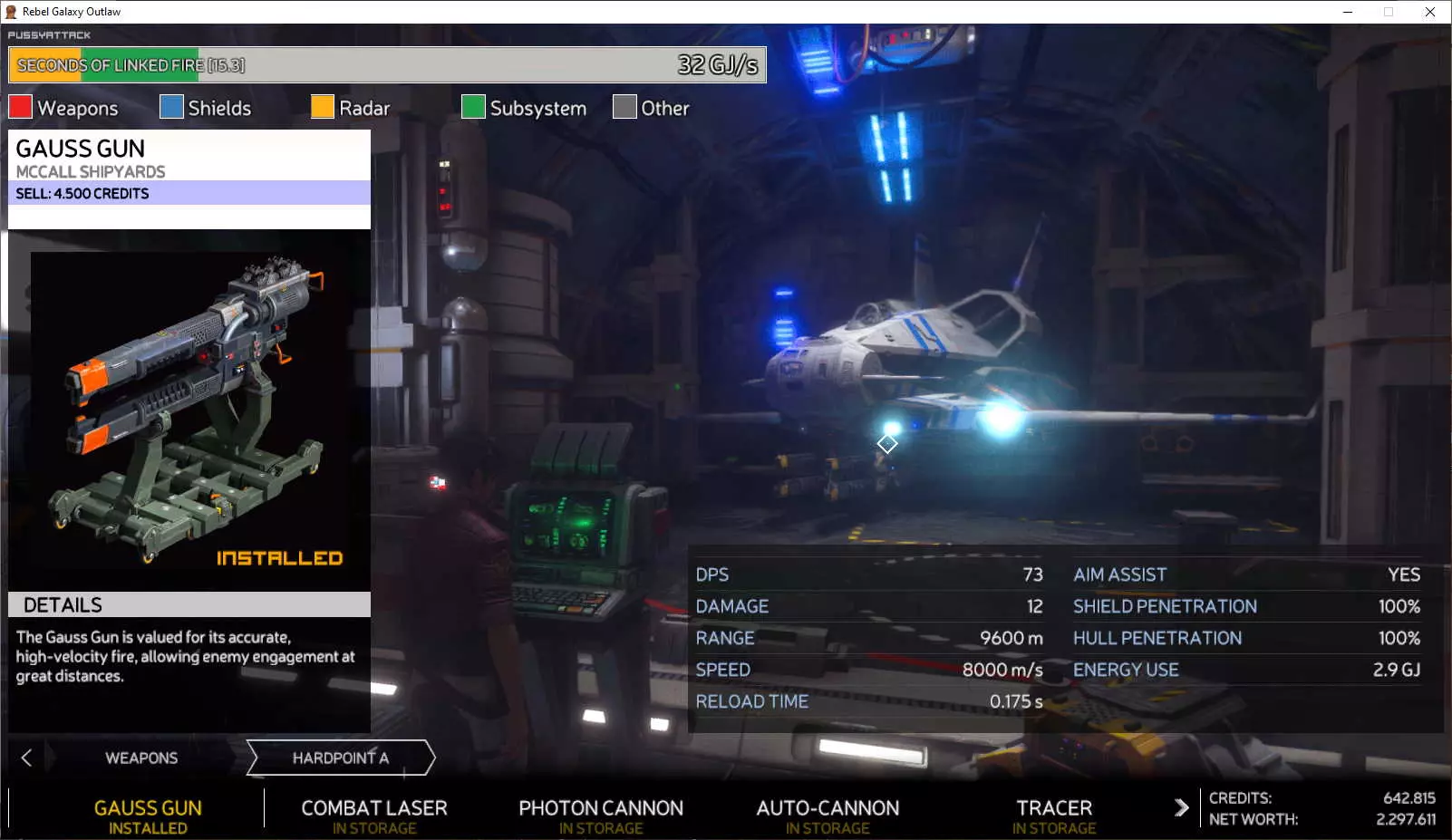Click the Shields legend label
The width and height of the screenshot is (1452, 840).
coord(219,108)
